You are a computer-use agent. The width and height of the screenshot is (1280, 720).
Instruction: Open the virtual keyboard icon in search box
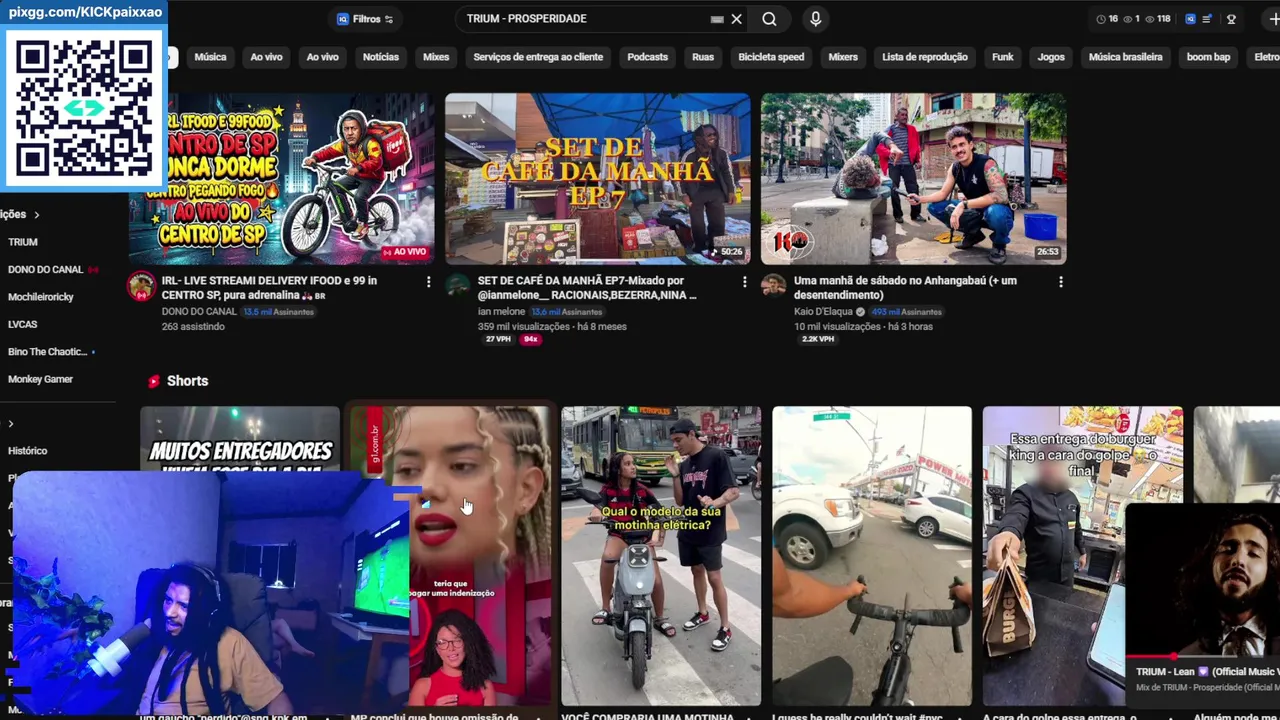[x=717, y=19]
